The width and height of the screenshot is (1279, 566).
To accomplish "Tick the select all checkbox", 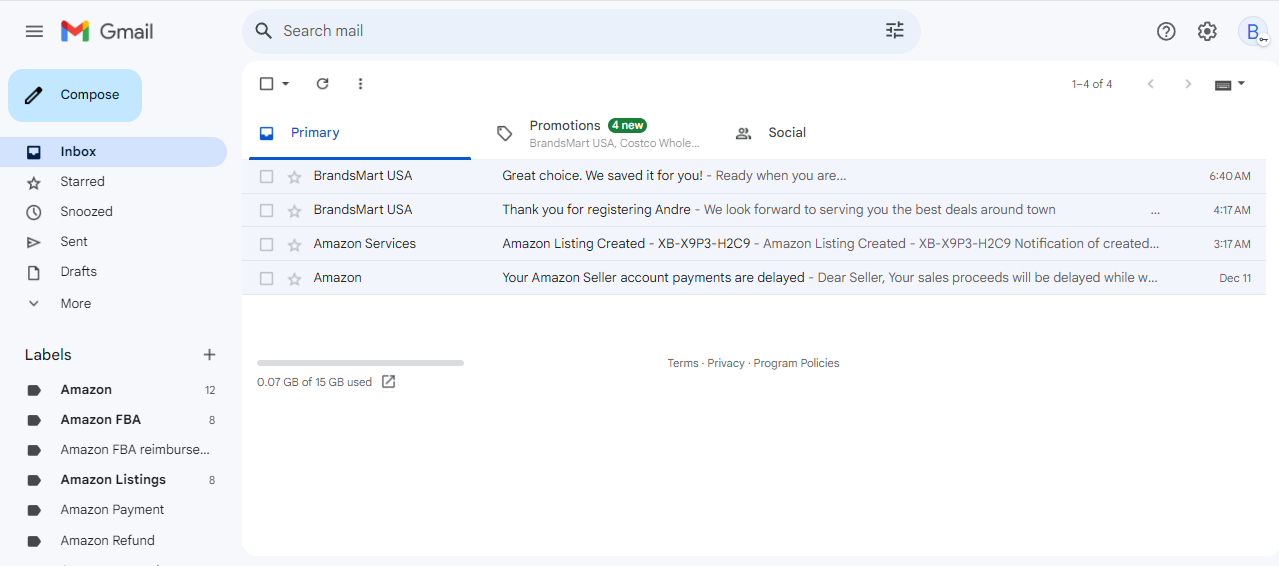I will 266,84.
